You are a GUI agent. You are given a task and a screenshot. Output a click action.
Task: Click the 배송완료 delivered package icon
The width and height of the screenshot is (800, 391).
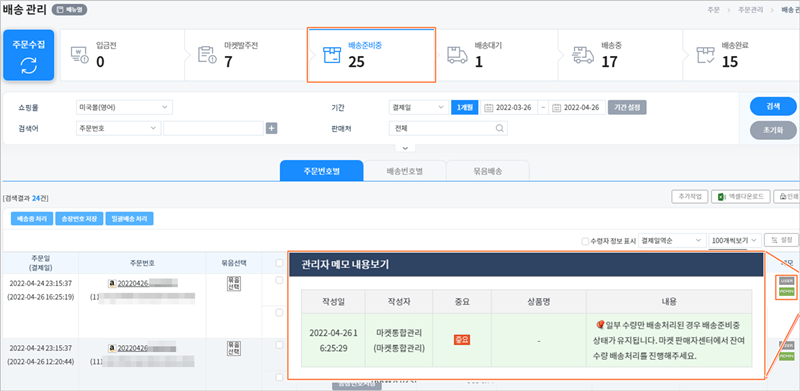pyautogui.click(x=706, y=55)
